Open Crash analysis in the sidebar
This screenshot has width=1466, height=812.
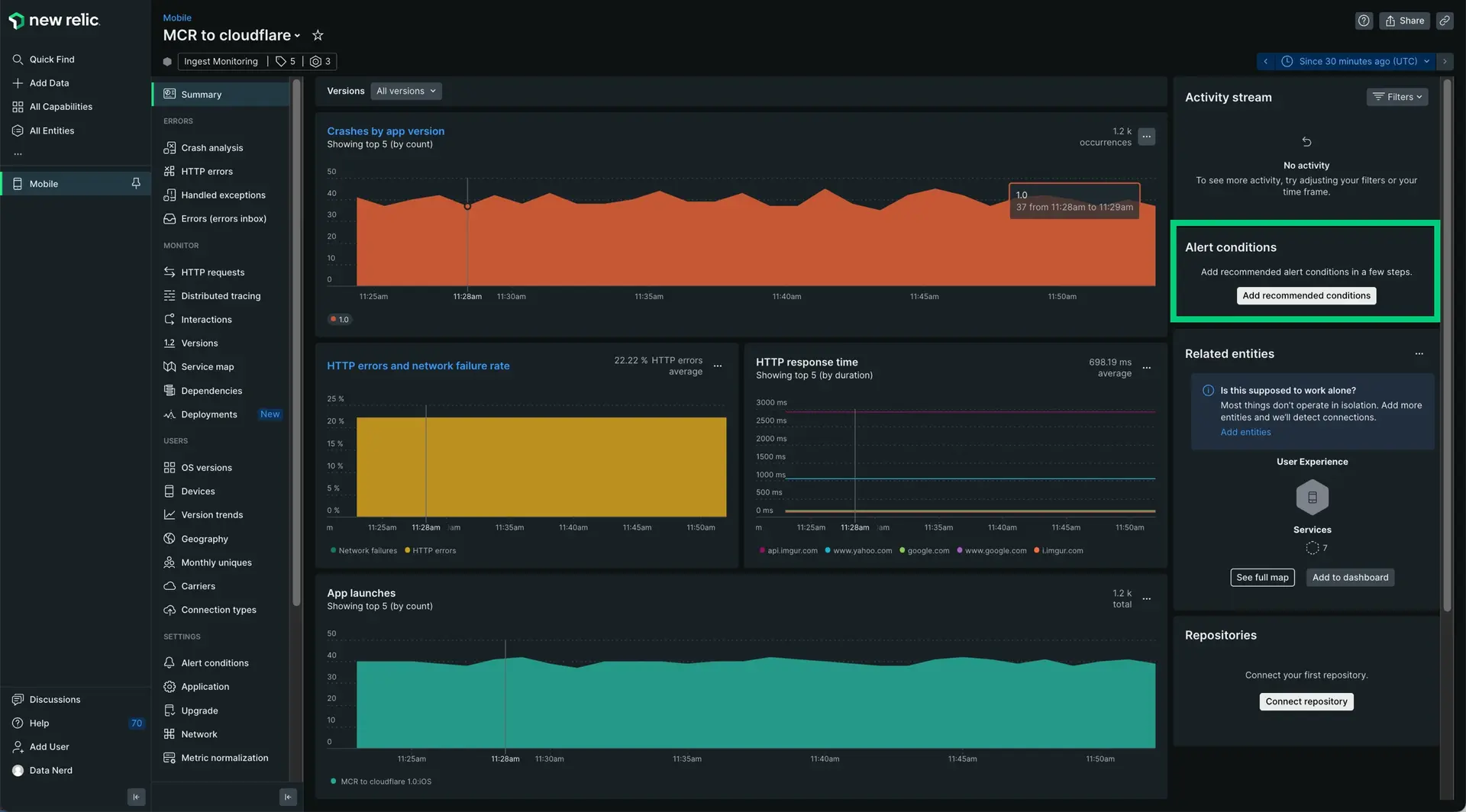coord(212,147)
